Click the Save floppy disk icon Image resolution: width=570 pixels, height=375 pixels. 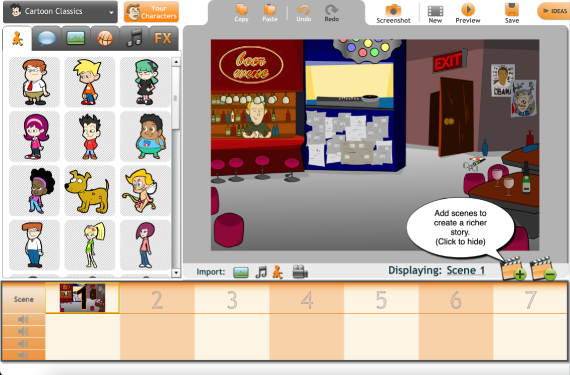pos(511,9)
